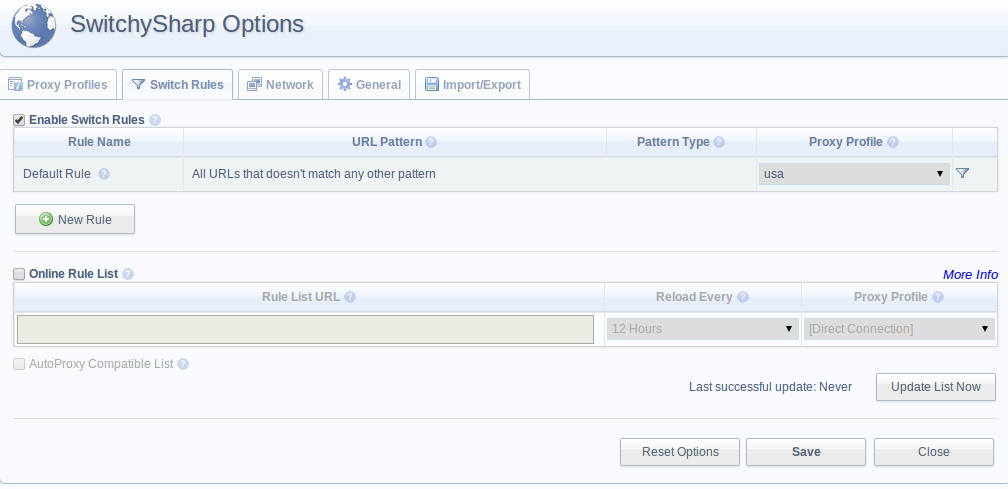The height and width of the screenshot is (489, 1008).
Task: Click the Update List Now button
Action: tap(935, 387)
